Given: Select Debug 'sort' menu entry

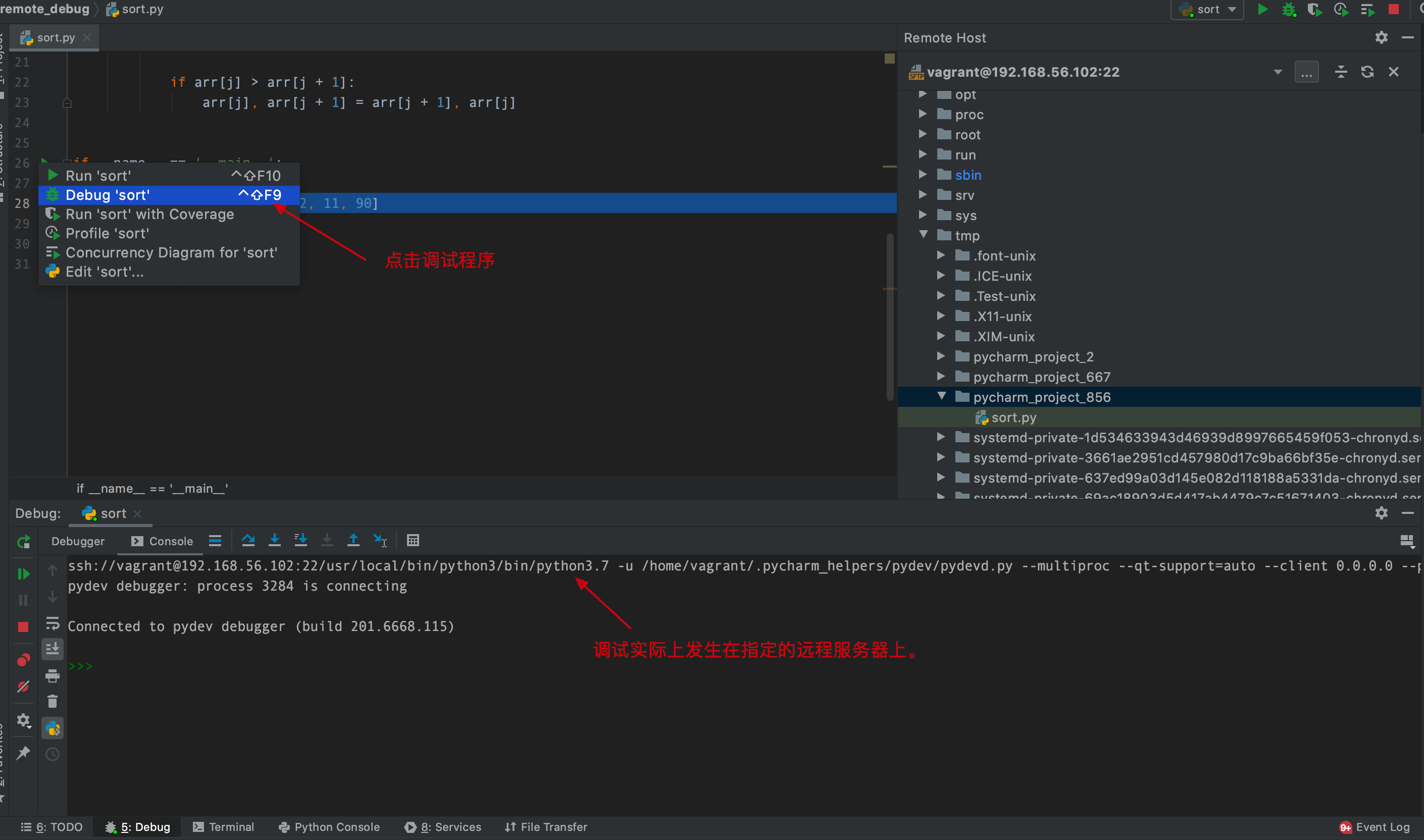Looking at the screenshot, I should pos(169,195).
